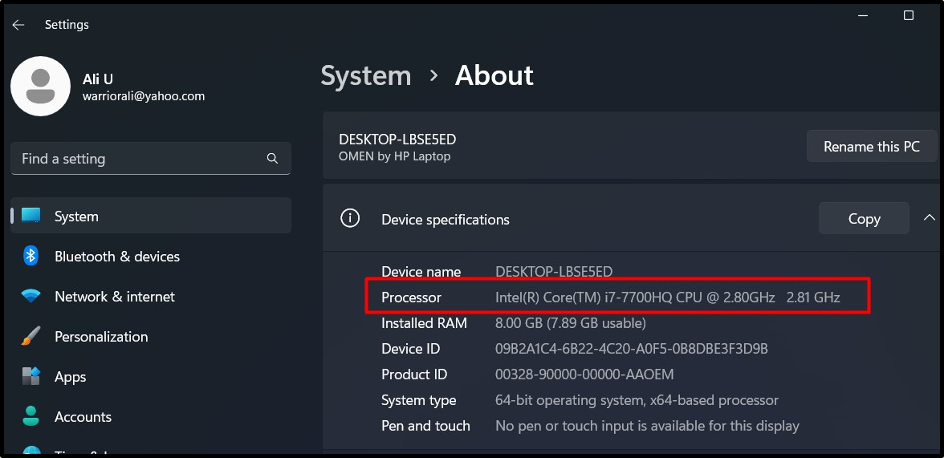Click the search magnifier icon
The width and height of the screenshot is (944, 458).
point(272,159)
